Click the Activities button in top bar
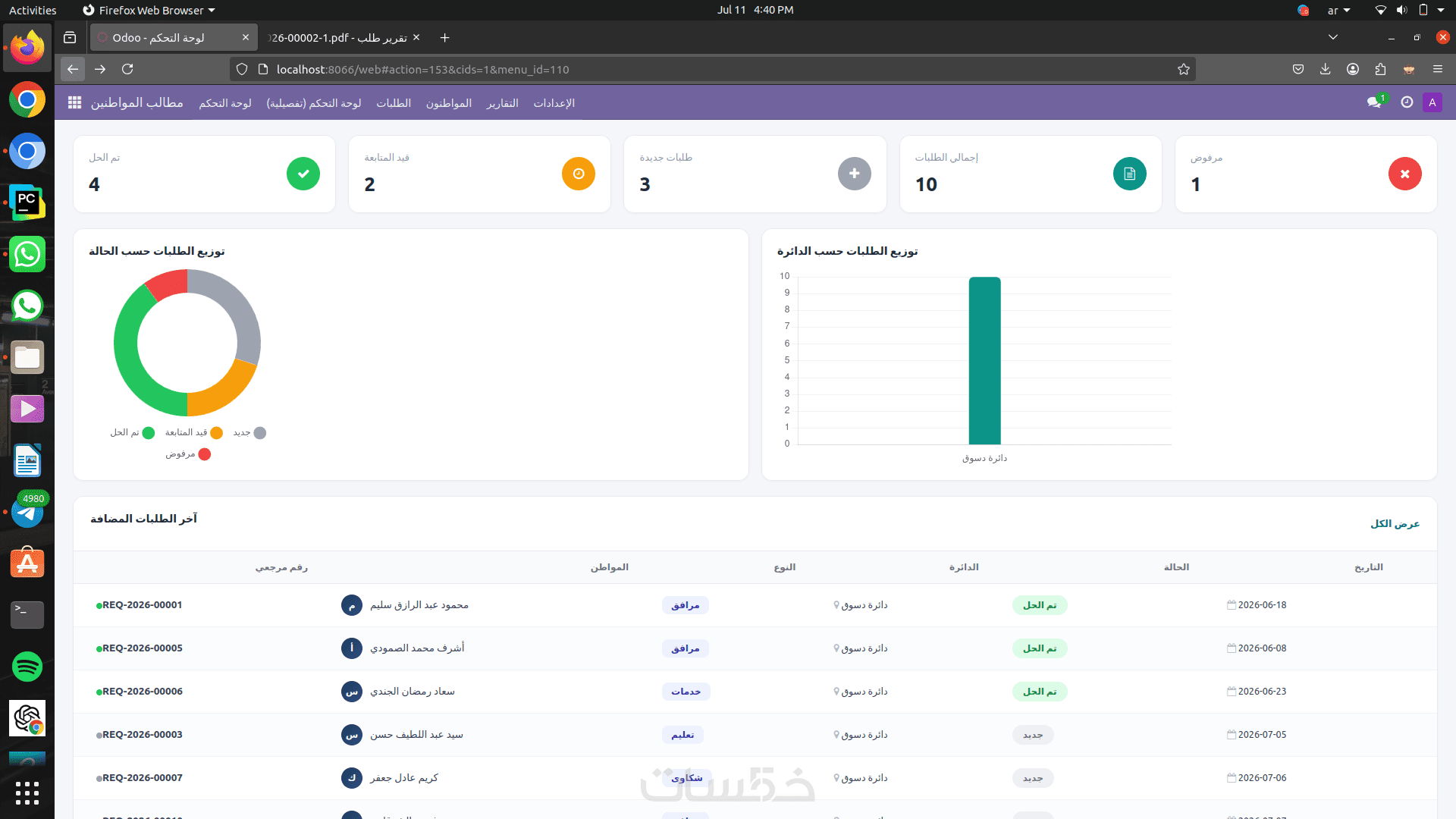This screenshot has height=819, width=1456. [33, 10]
